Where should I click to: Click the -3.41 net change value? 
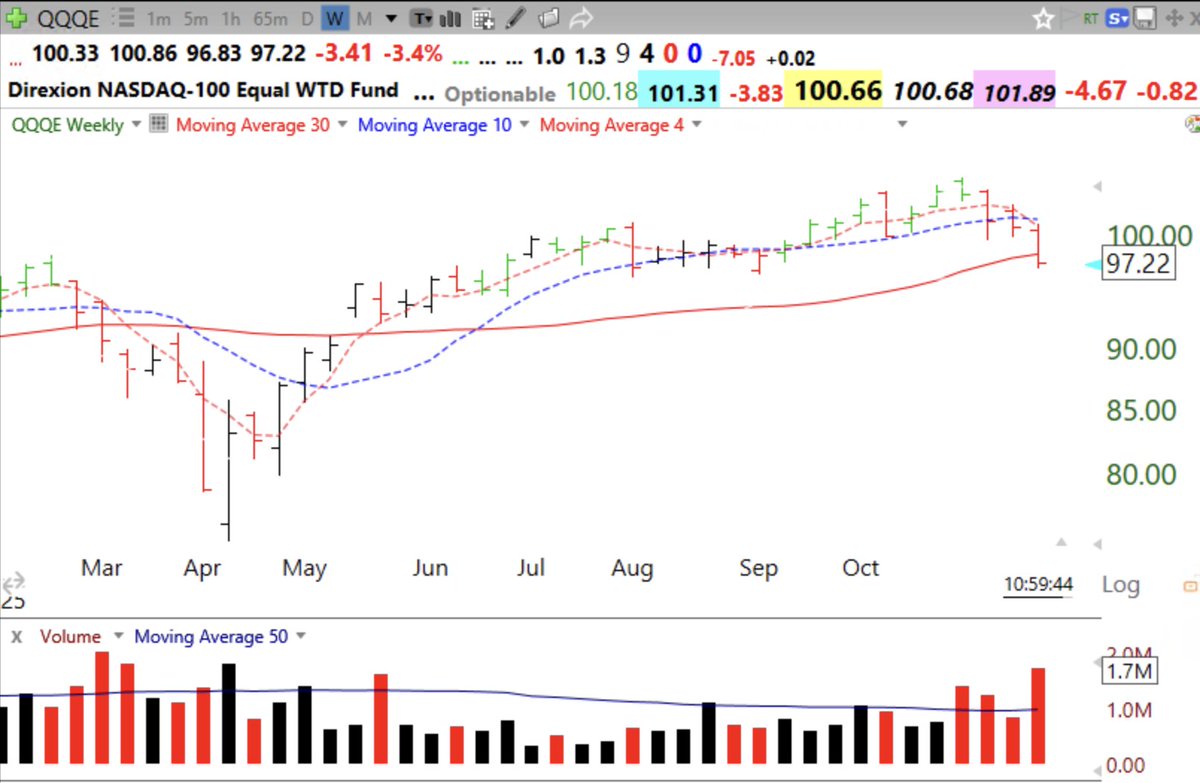(341, 53)
